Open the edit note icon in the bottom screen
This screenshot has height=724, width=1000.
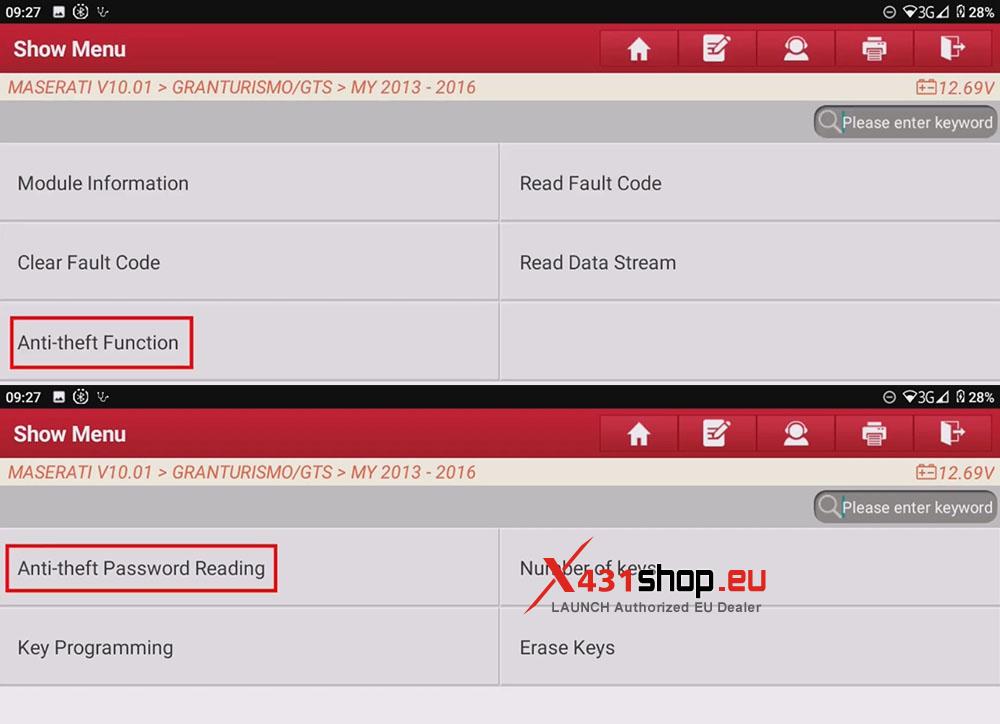717,434
